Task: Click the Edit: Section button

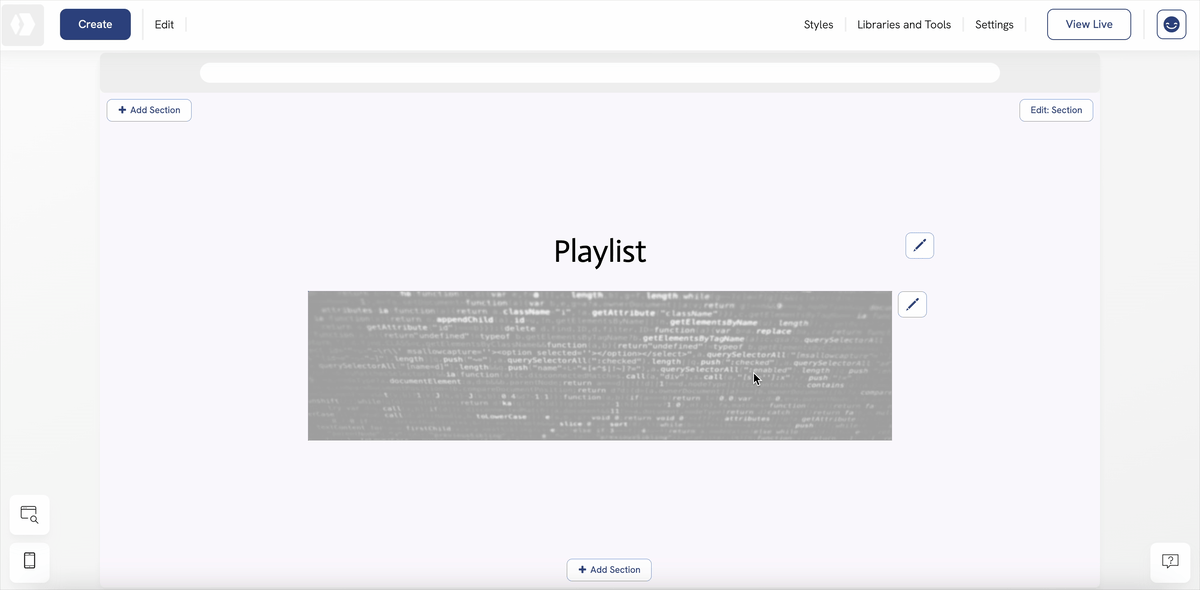Action: tap(1056, 110)
